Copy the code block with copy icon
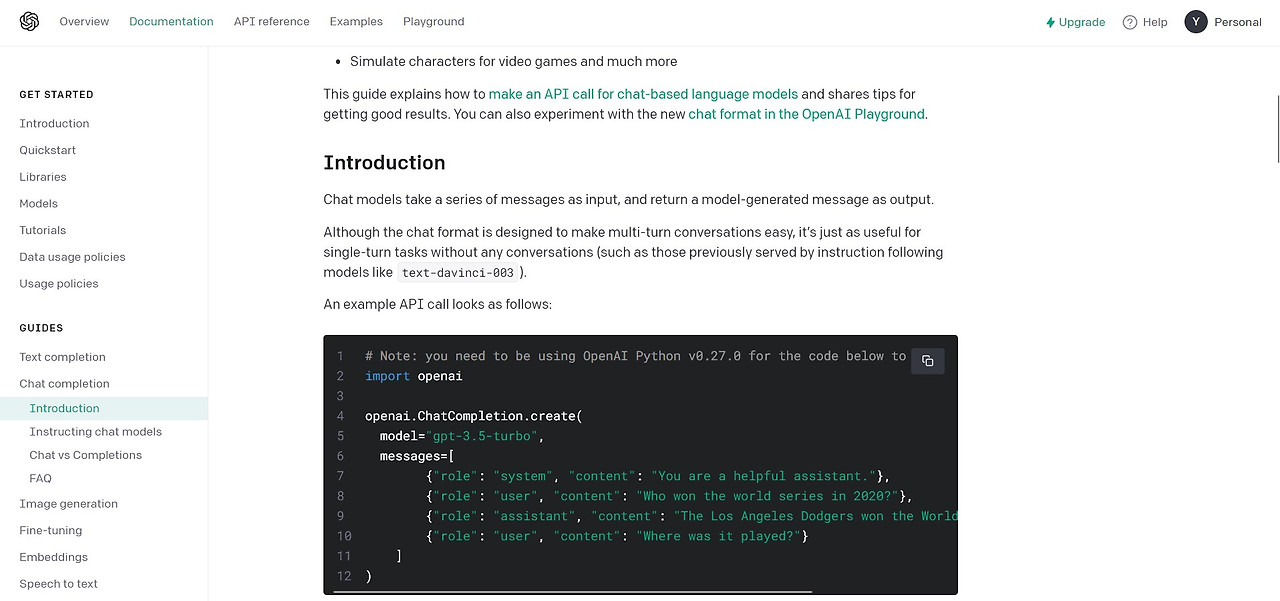The image size is (1280, 601). (928, 361)
